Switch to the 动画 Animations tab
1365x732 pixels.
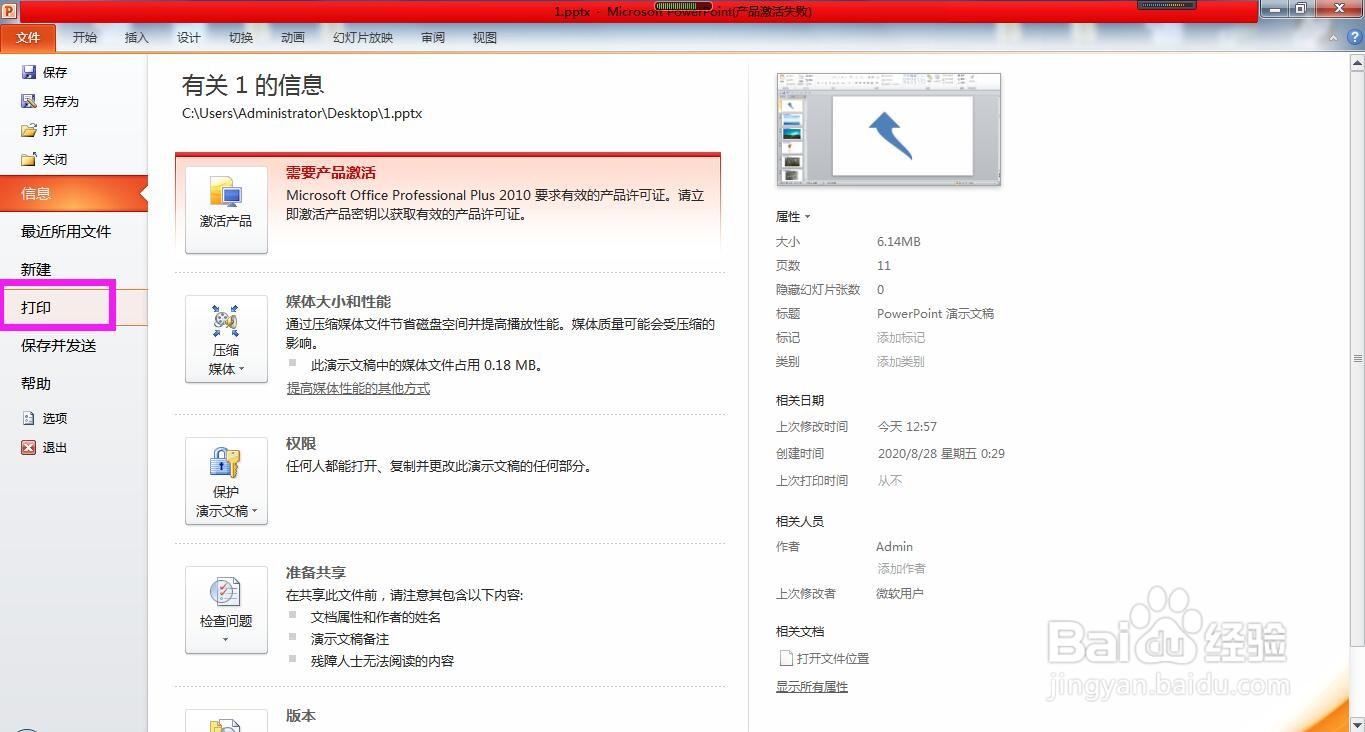coord(293,37)
